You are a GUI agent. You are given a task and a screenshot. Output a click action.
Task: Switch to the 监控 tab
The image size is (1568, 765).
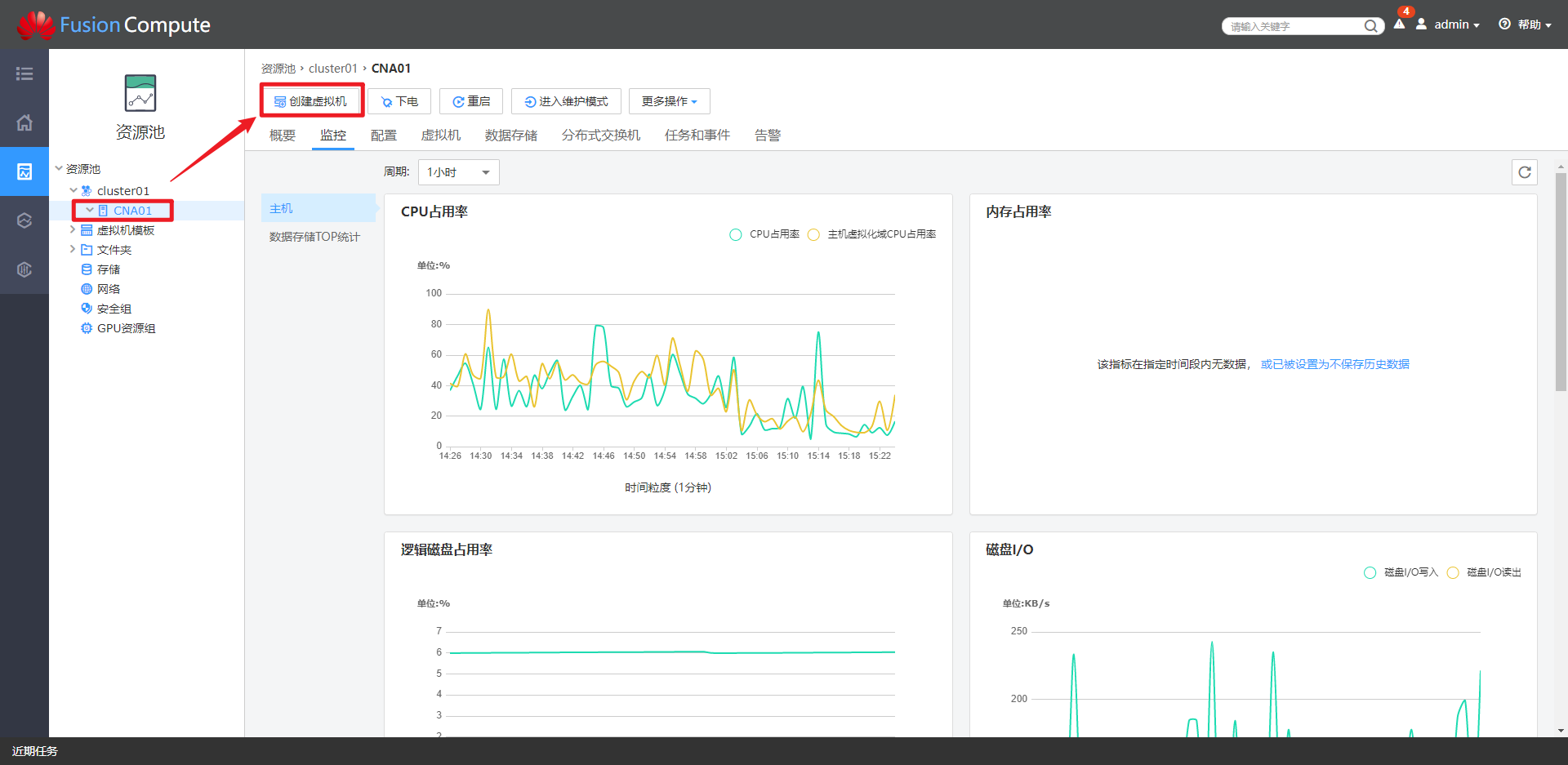pyautogui.click(x=333, y=136)
